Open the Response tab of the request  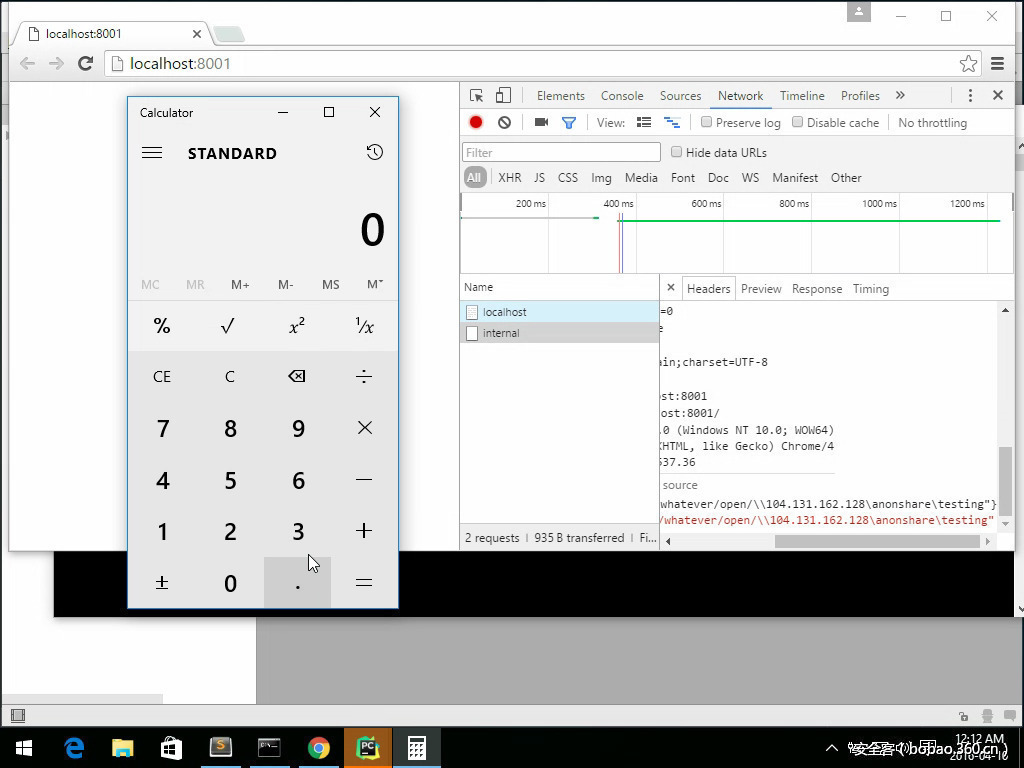click(816, 288)
